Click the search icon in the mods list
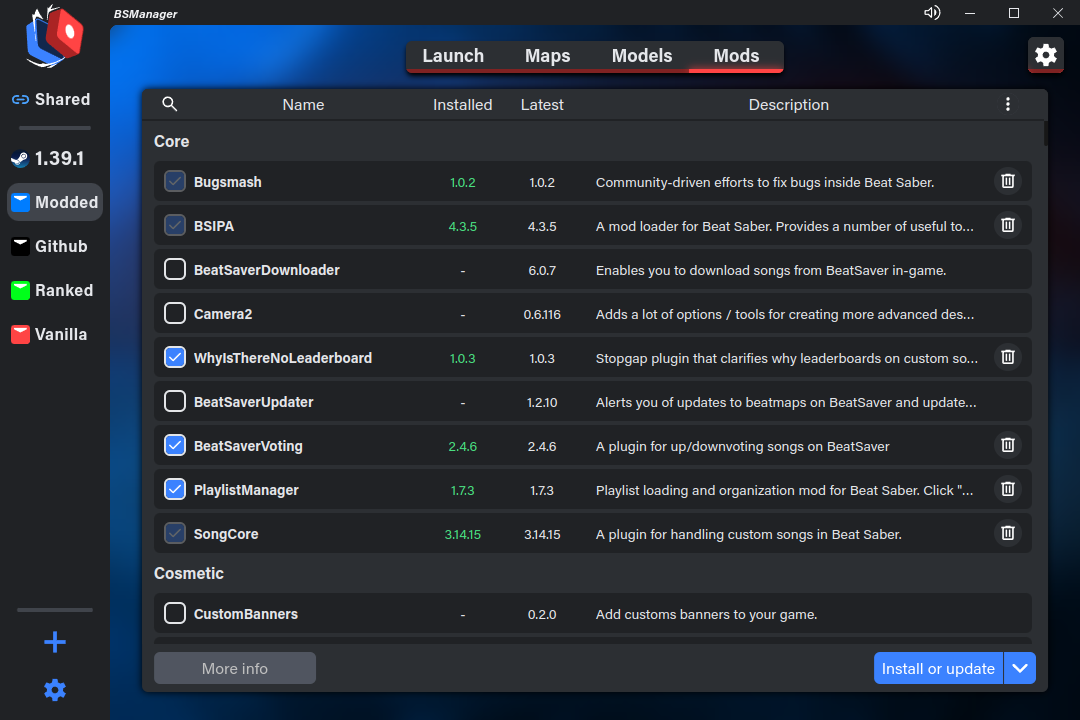This screenshot has height=720, width=1080. [169, 104]
